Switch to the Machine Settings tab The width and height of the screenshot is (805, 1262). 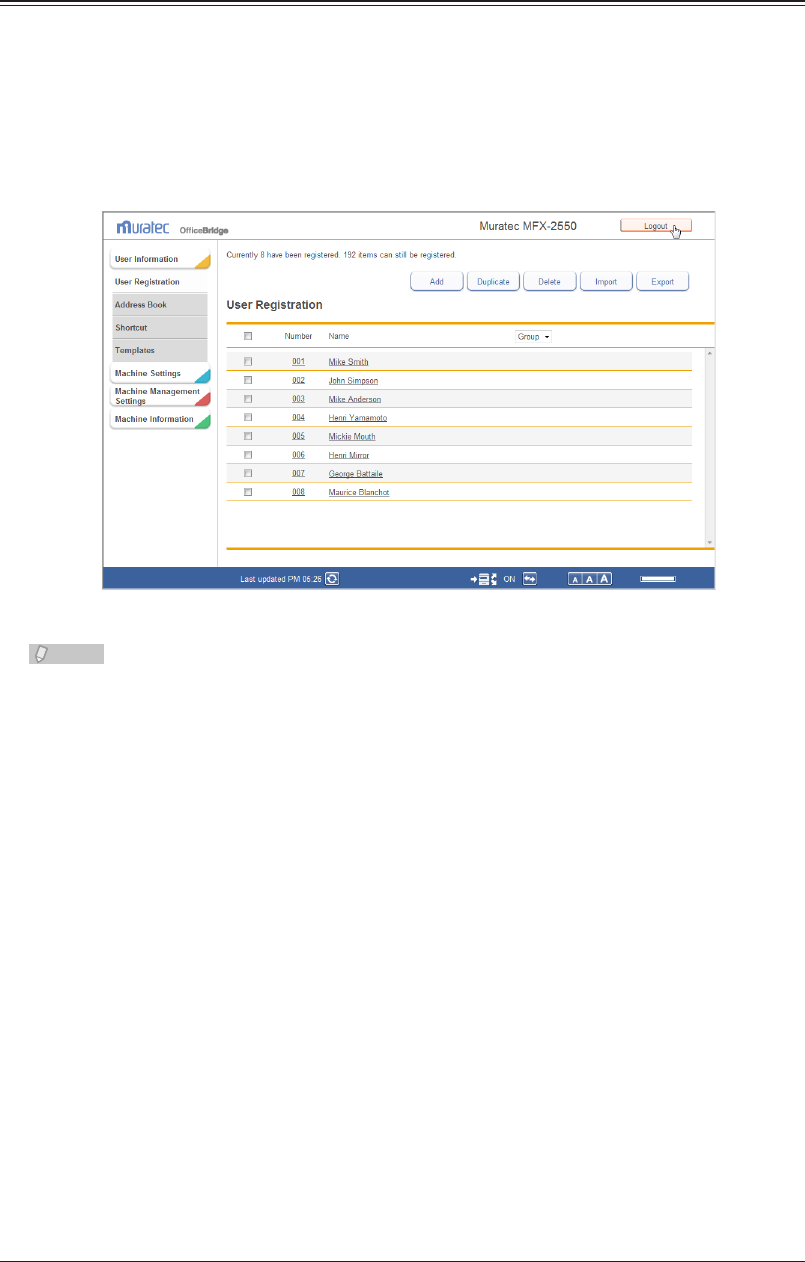pos(160,374)
